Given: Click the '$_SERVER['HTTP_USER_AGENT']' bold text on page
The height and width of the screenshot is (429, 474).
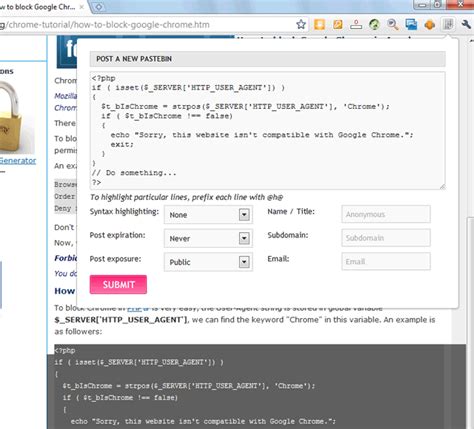Looking at the screenshot, I should (122, 320).
